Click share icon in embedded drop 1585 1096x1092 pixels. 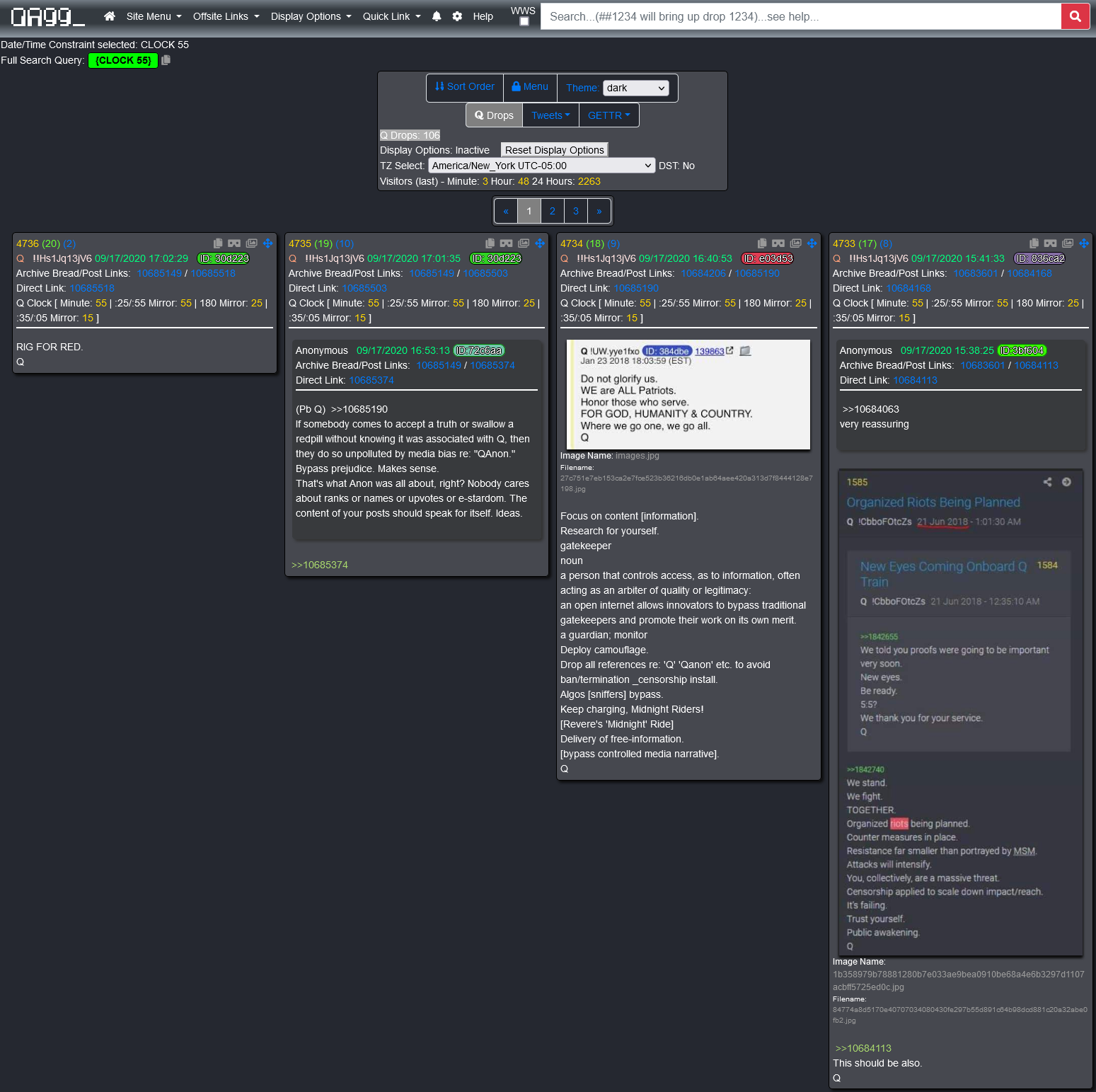coord(1047,482)
